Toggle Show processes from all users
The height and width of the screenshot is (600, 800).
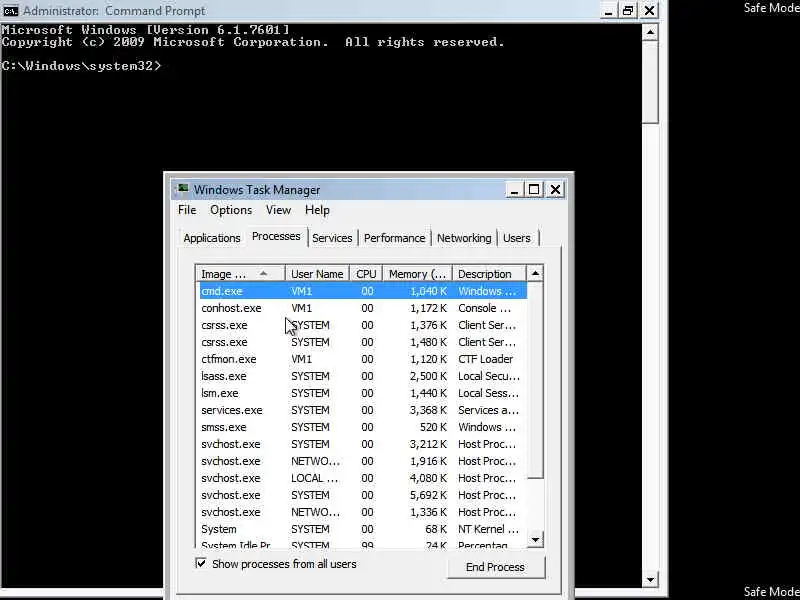tap(201, 563)
